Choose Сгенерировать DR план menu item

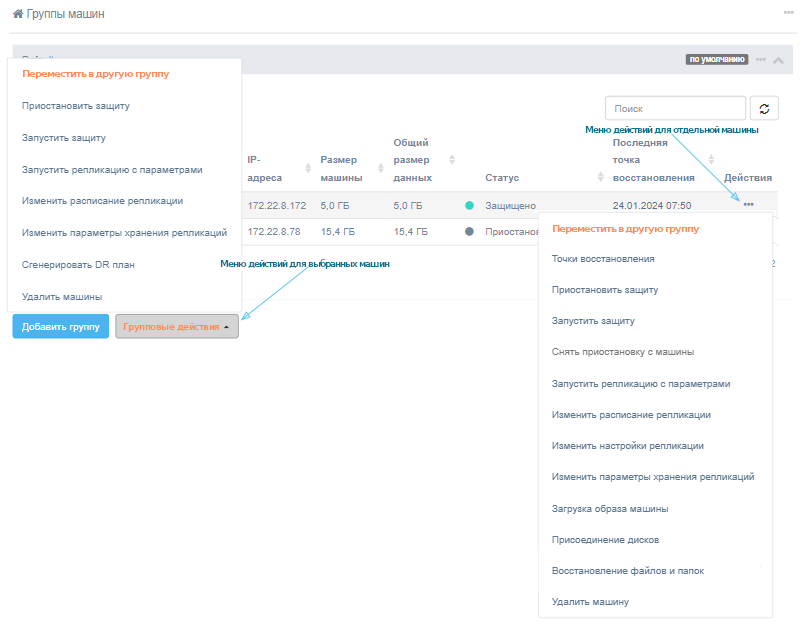pyautogui.click(x=78, y=265)
